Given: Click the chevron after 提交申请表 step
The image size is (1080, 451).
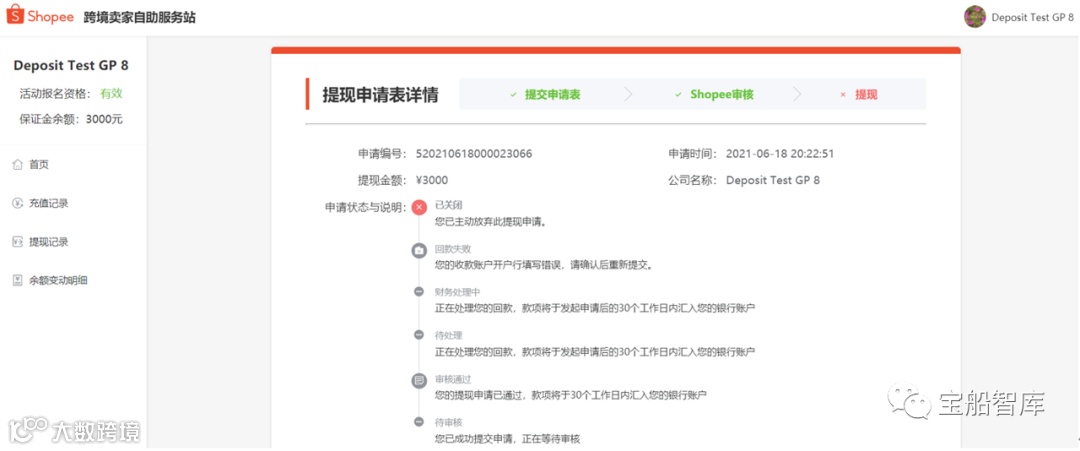Looking at the screenshot, I should 627,94.
